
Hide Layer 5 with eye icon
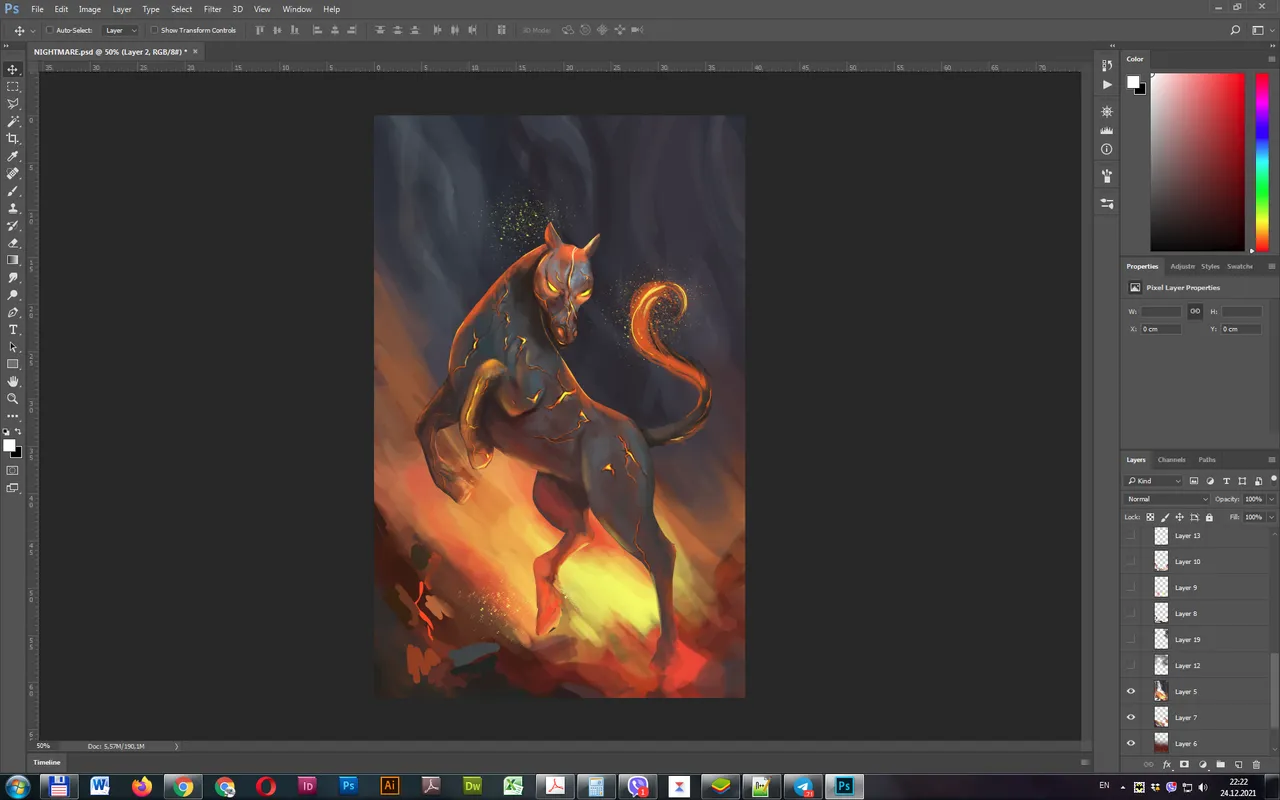coord(1131,691)
